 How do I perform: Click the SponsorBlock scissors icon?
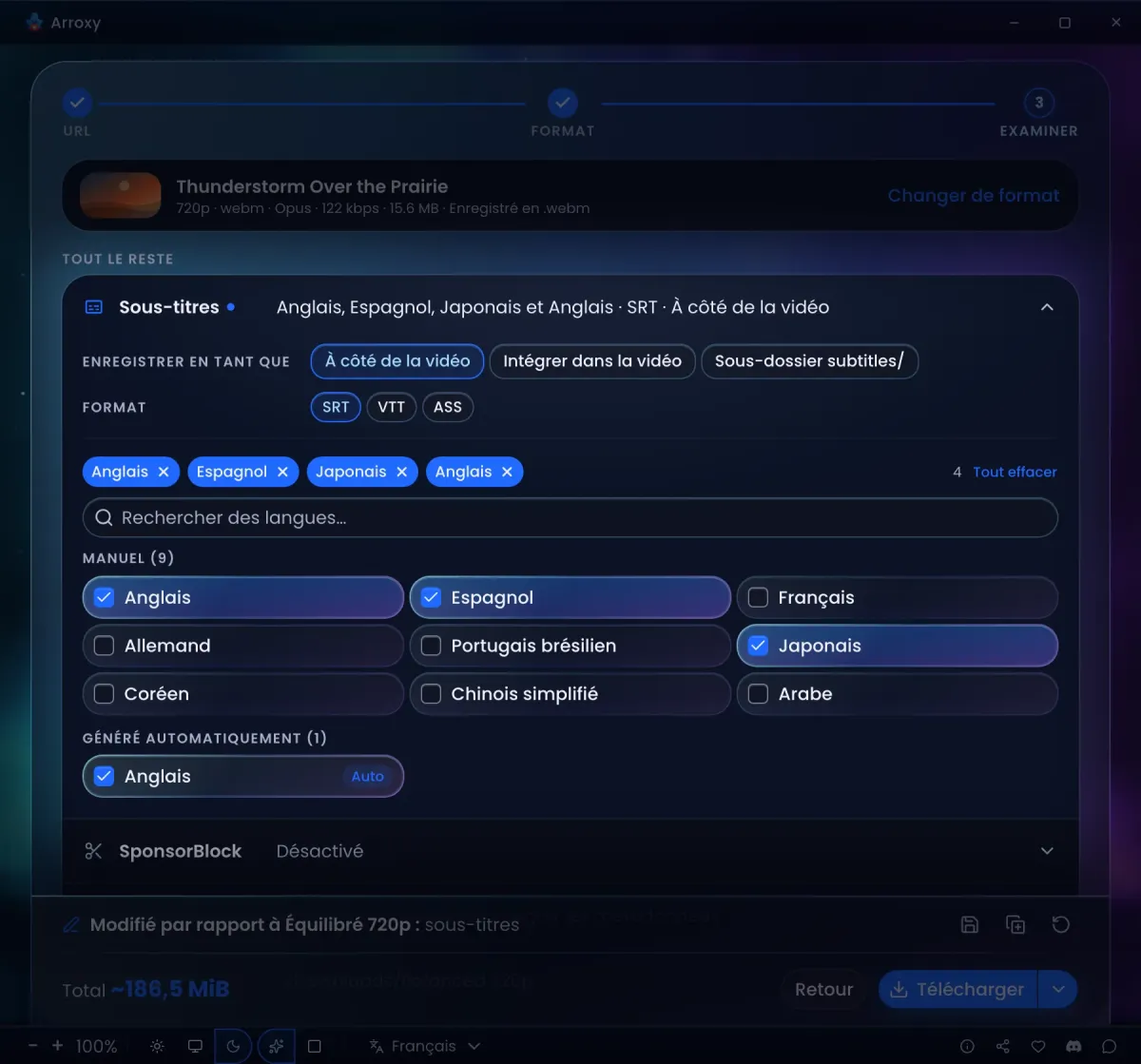tap(93, 851)
